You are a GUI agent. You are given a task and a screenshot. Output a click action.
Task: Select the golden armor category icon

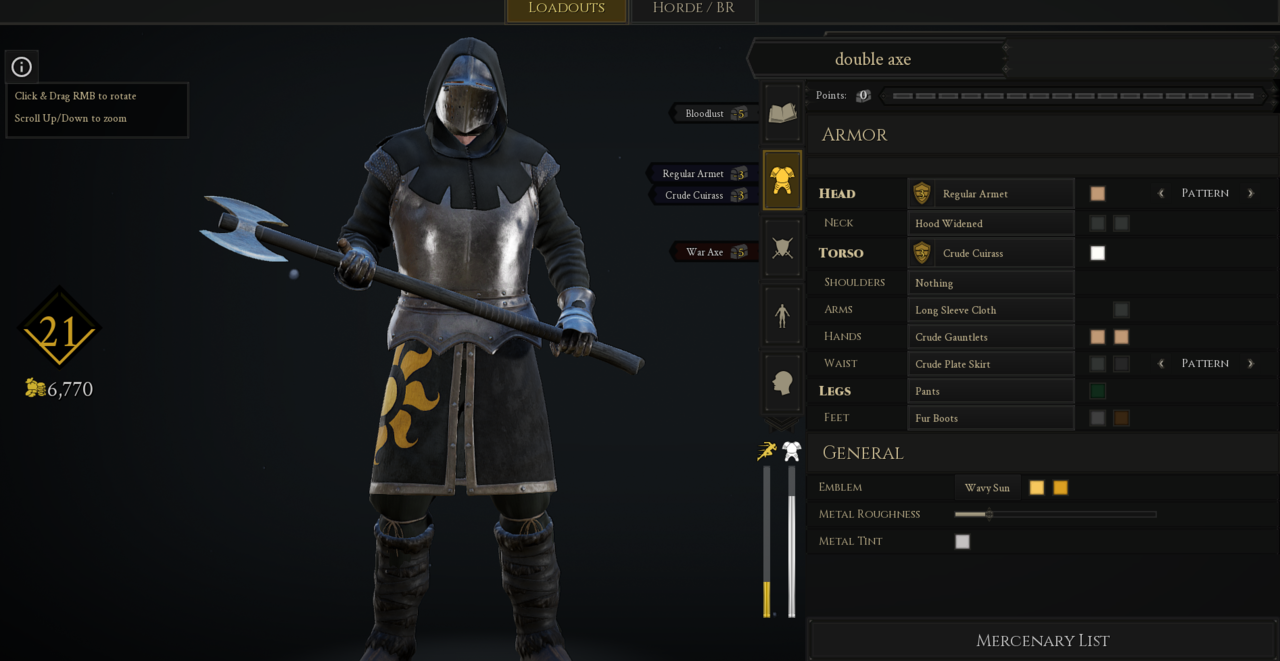[782, 180]
